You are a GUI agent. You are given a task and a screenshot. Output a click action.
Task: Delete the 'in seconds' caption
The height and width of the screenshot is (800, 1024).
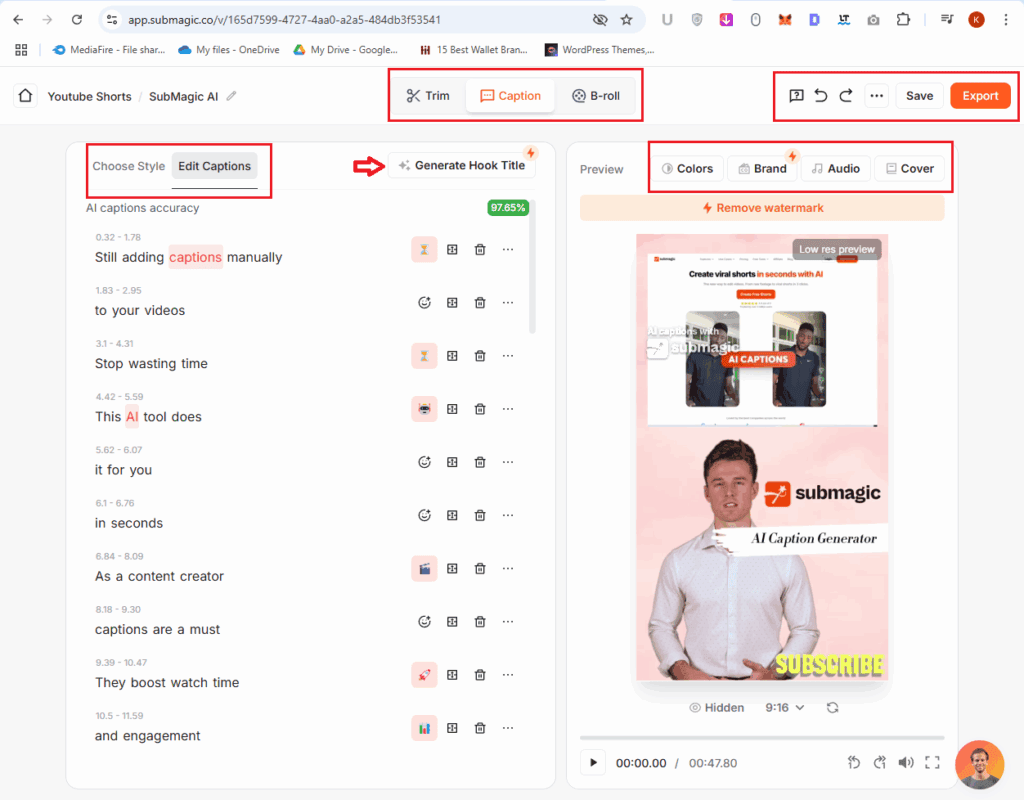tap(480, 515)
